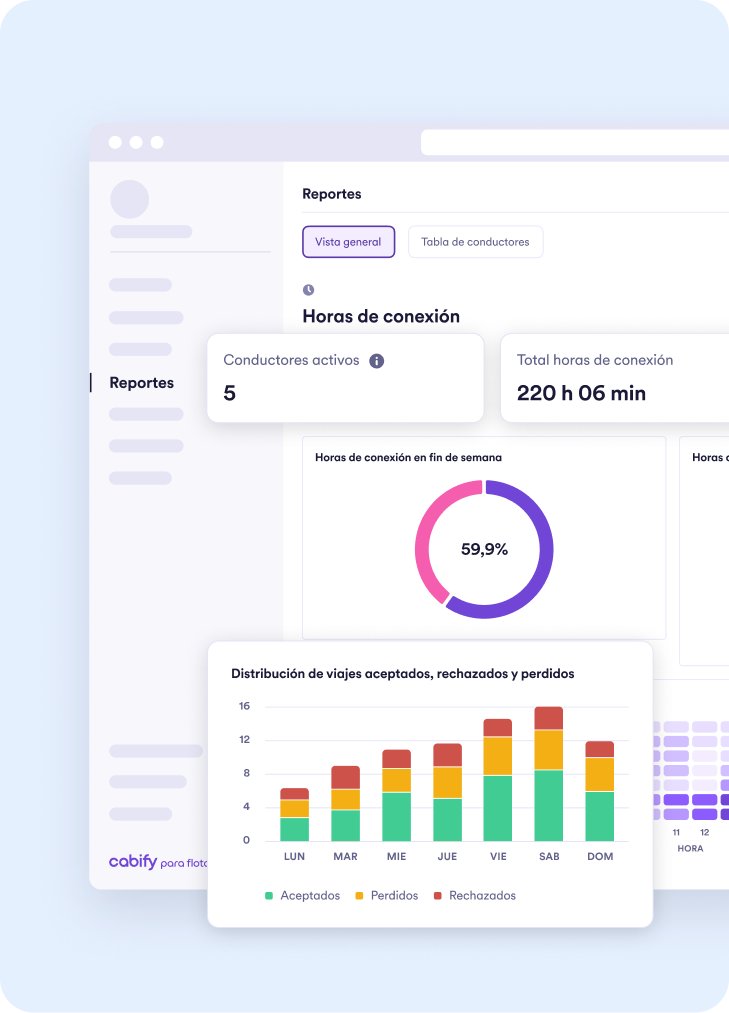Click the Total horas de conexión card

pos(614,378)
